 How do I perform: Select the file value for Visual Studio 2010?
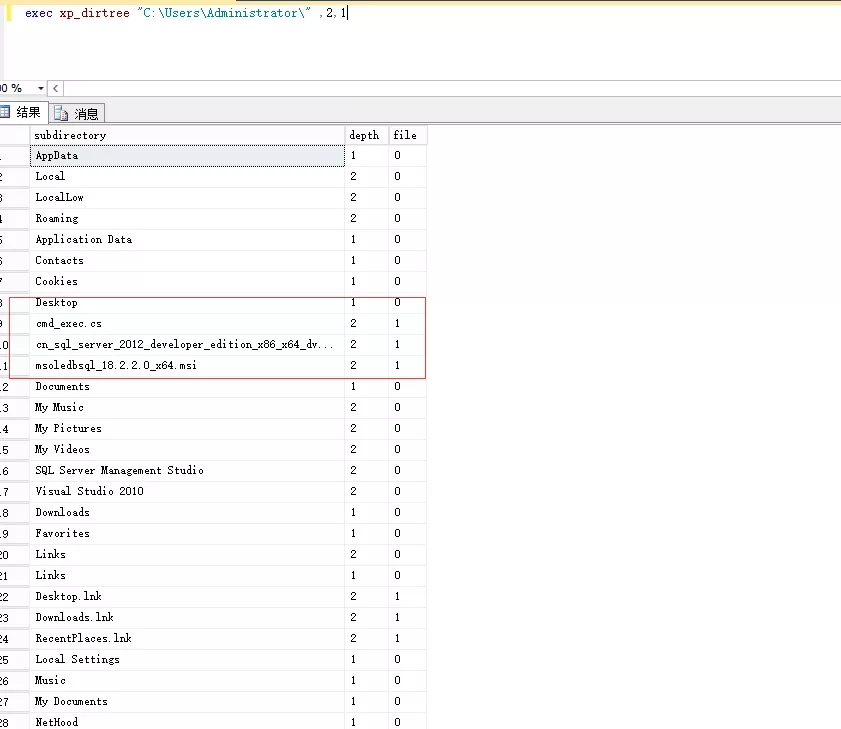point(408,491)
